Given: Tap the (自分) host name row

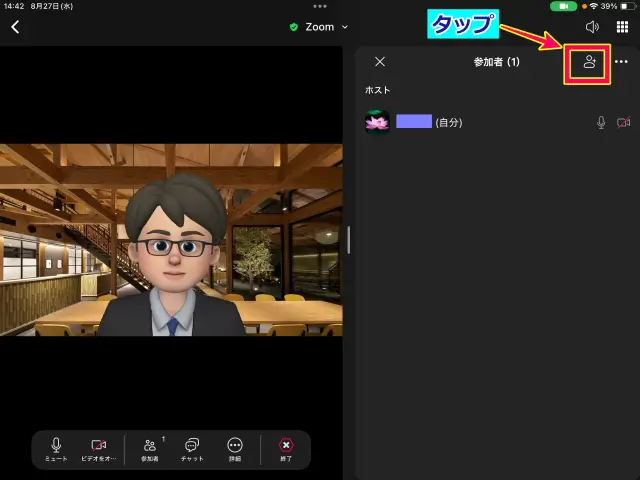Looking at the screenshot, I should tap(498, 122).
